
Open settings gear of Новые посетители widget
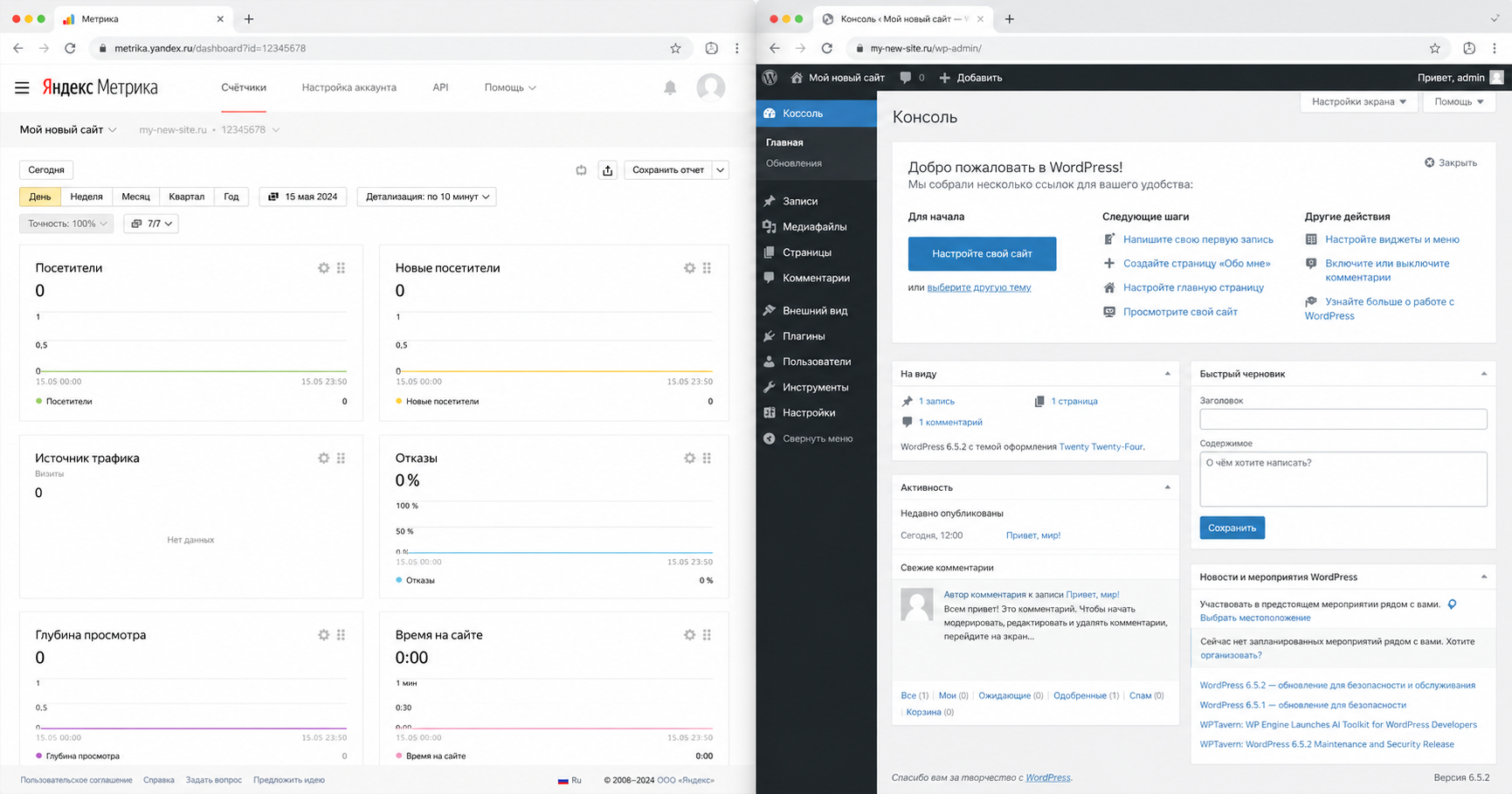pyautogui.click(x=690, y=268)
